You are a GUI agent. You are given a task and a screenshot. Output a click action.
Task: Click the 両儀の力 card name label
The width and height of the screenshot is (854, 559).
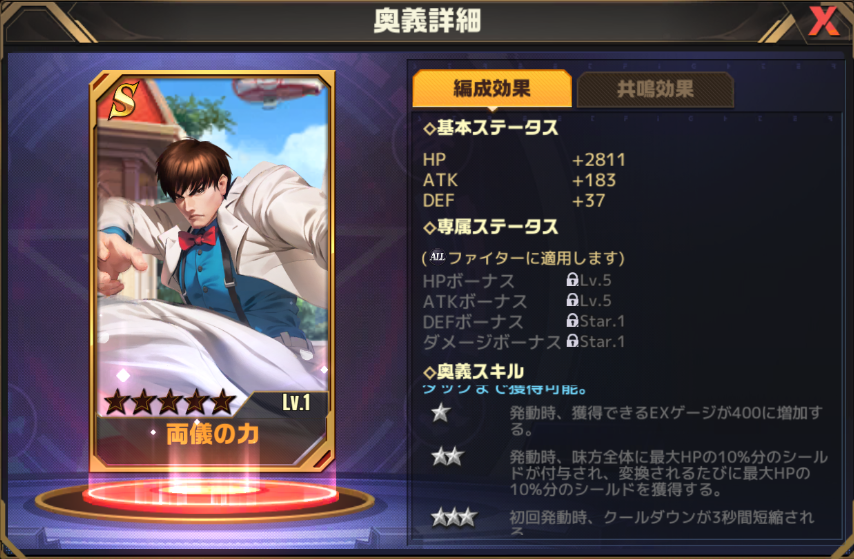point(212,434)
